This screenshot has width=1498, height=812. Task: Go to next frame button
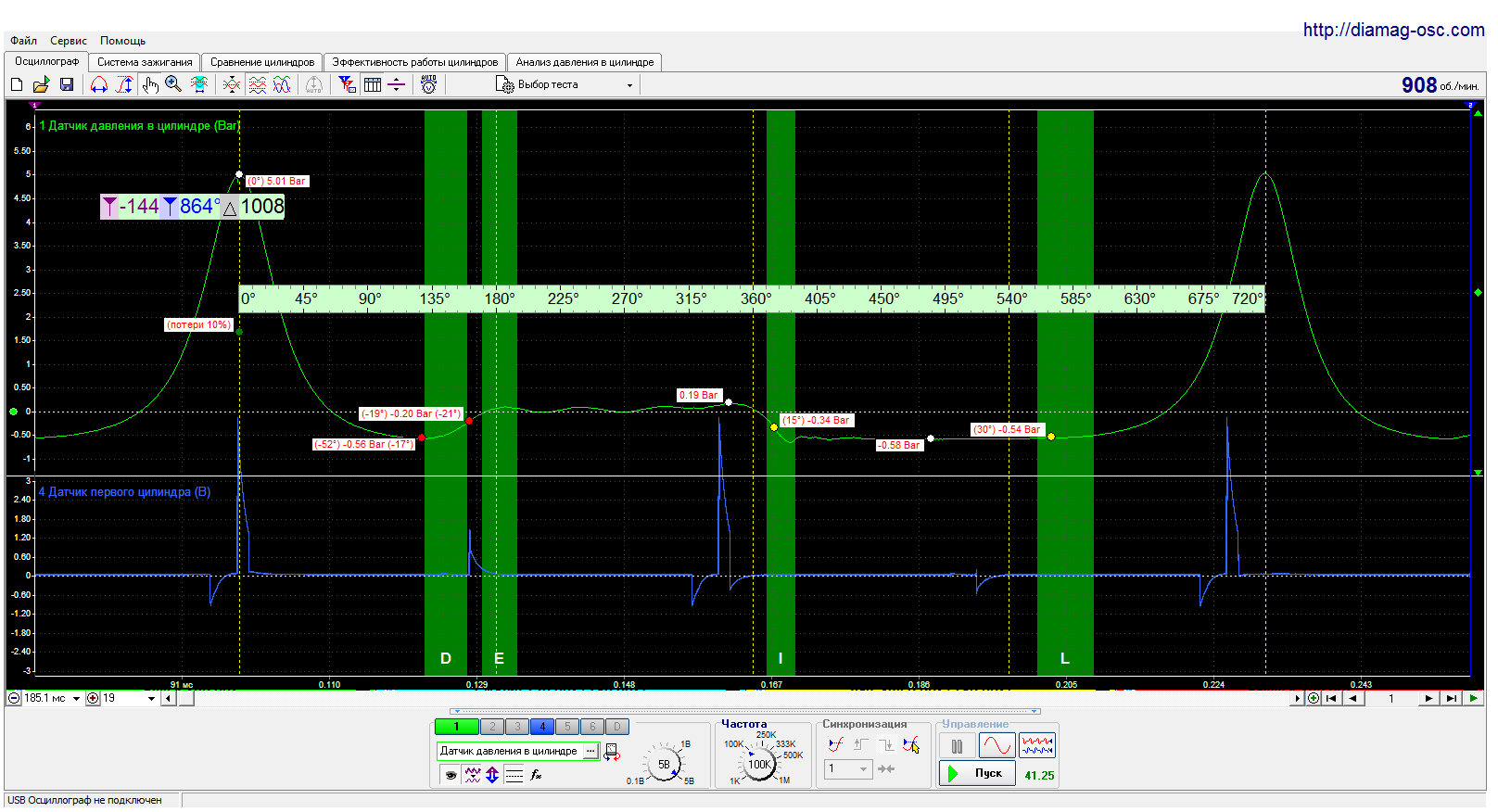point(1428,699)
